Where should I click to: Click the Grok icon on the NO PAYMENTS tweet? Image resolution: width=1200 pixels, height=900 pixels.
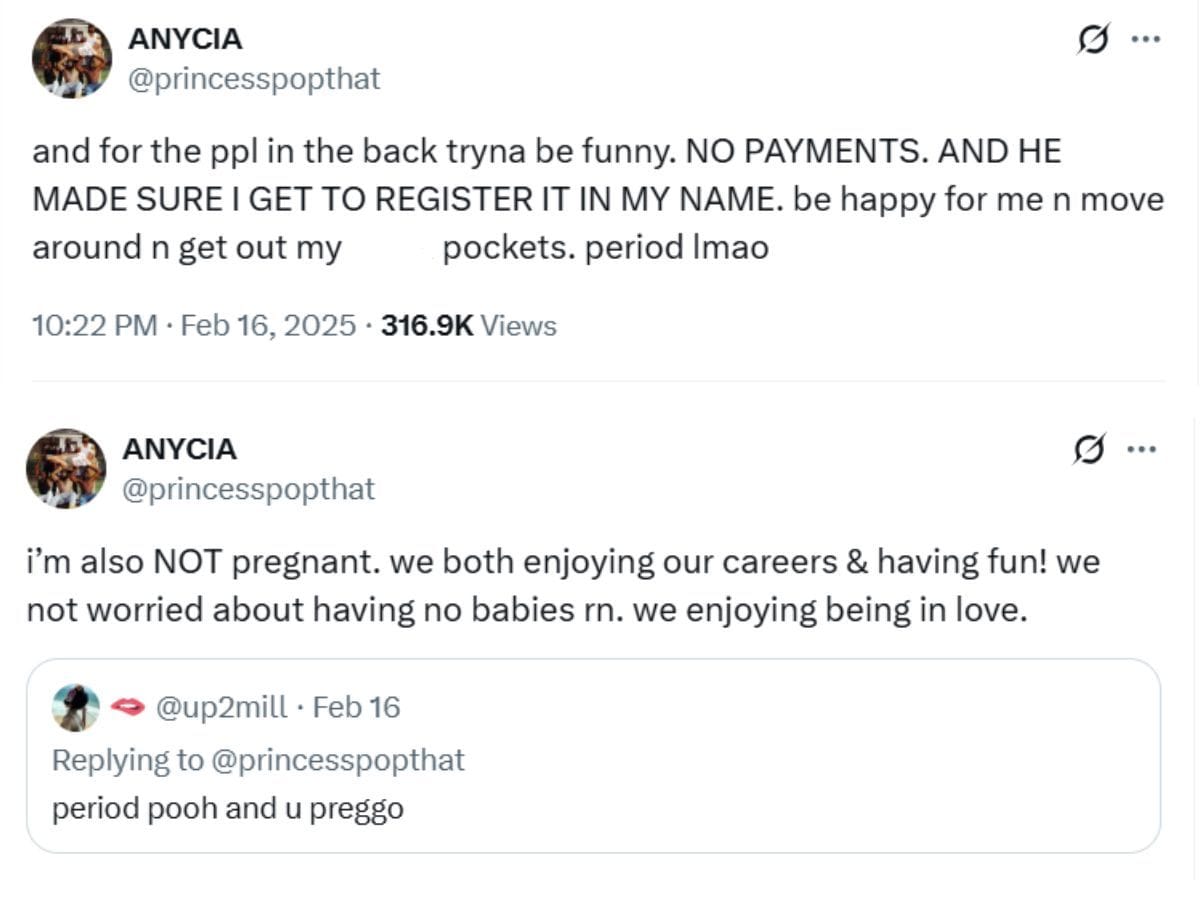tap(1093, 40)
